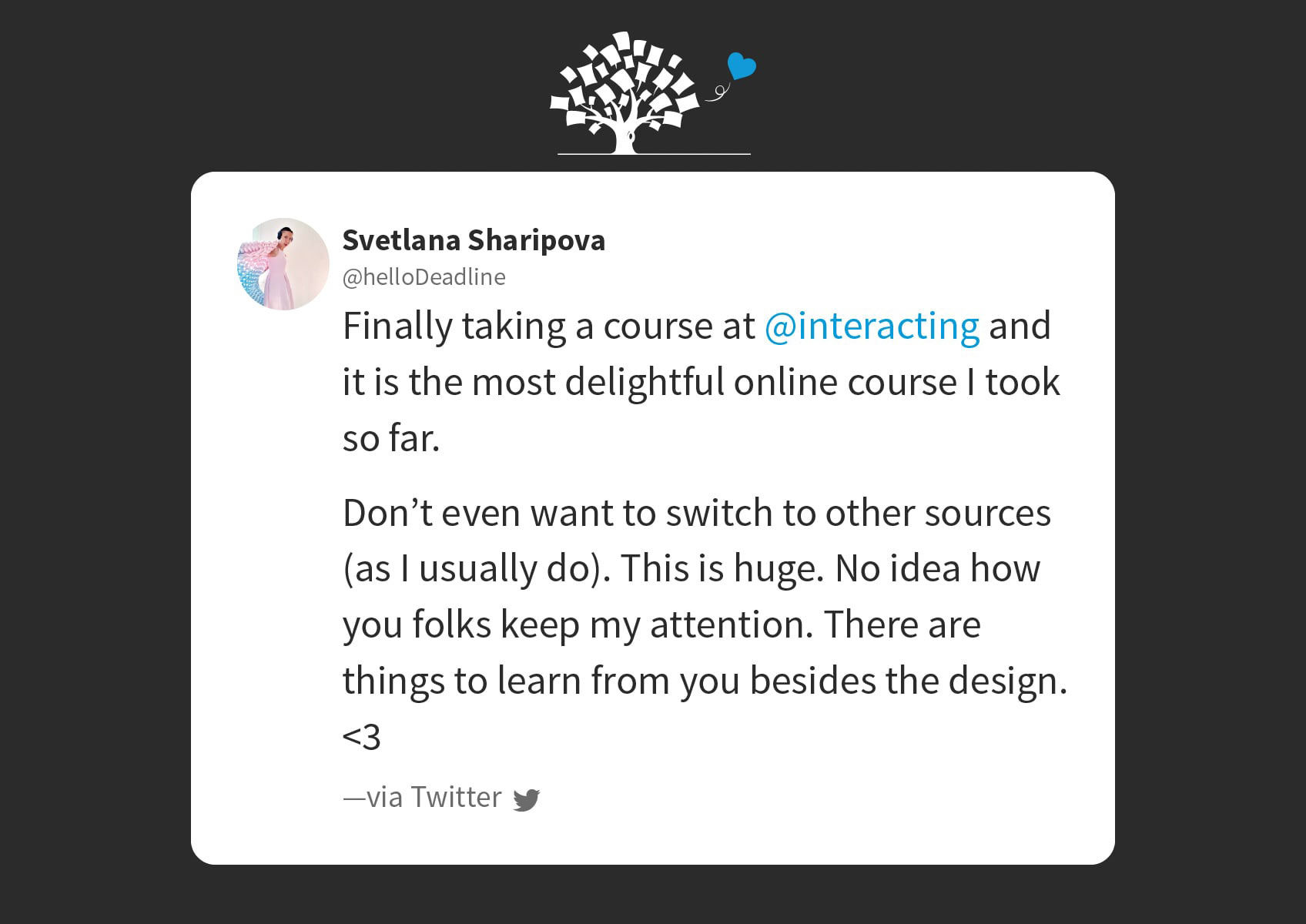Click the words "Finally taking a course at"
Image resolution: width=1306 pixels, height=924 pixels.
(x=549, y=326)
